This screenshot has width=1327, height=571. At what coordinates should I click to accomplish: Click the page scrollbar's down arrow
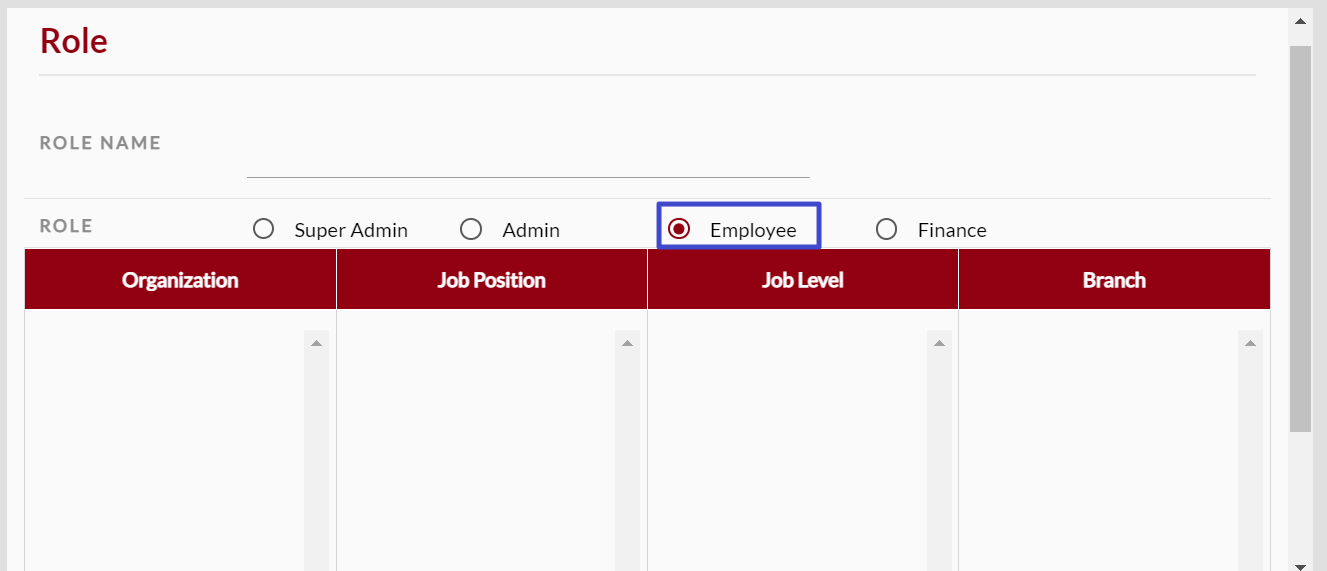(1300, 565)
